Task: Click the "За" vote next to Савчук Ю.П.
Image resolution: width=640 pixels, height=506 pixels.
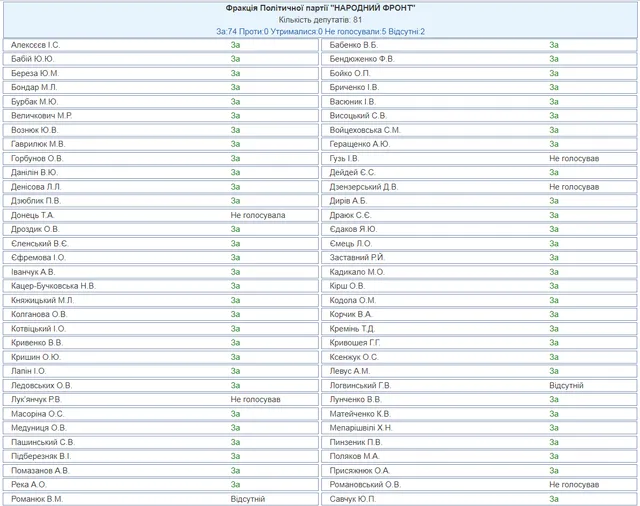Action: (x=553, y=498)
